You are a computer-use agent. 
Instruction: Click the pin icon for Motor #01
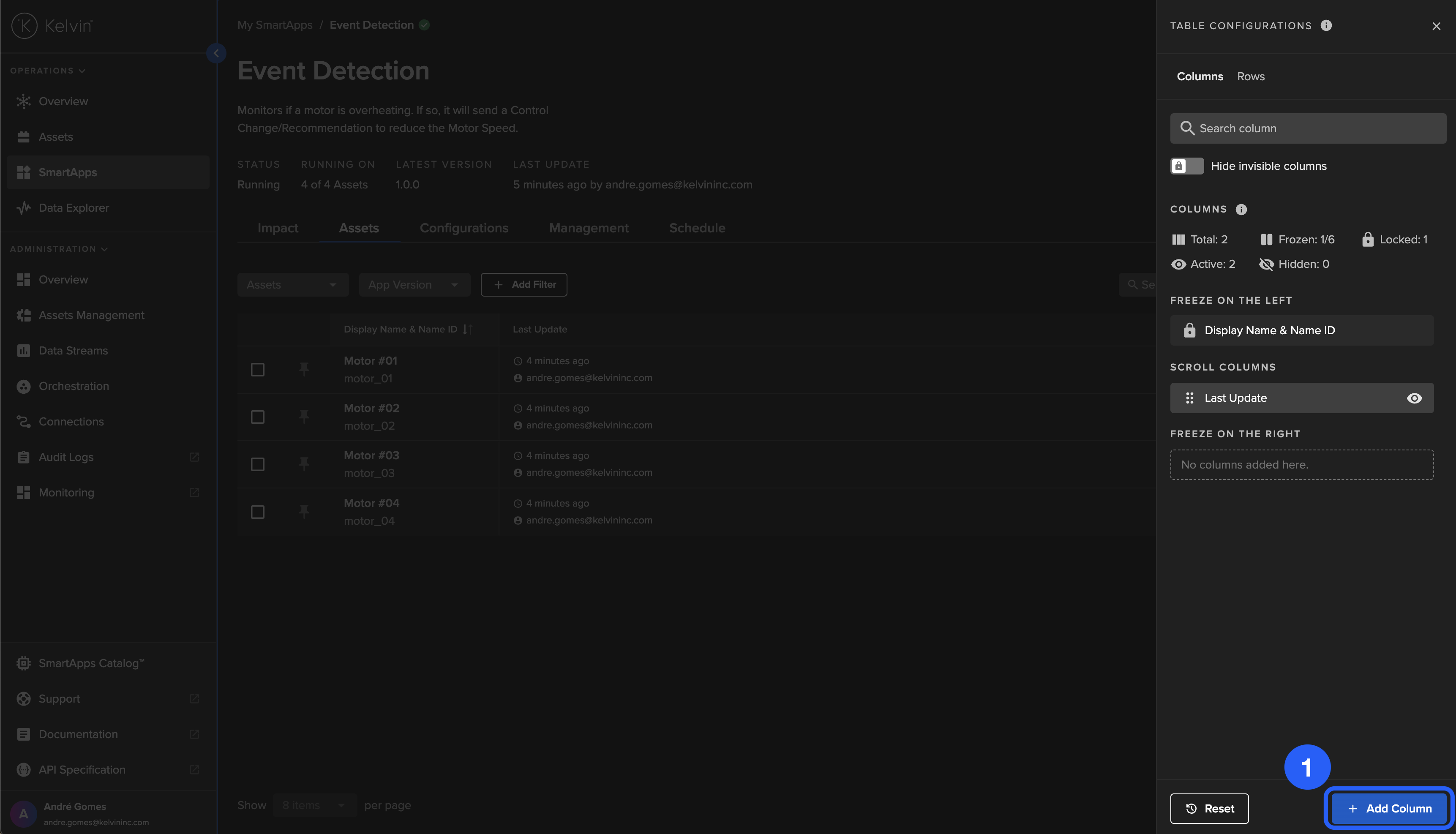coord(304,369)
